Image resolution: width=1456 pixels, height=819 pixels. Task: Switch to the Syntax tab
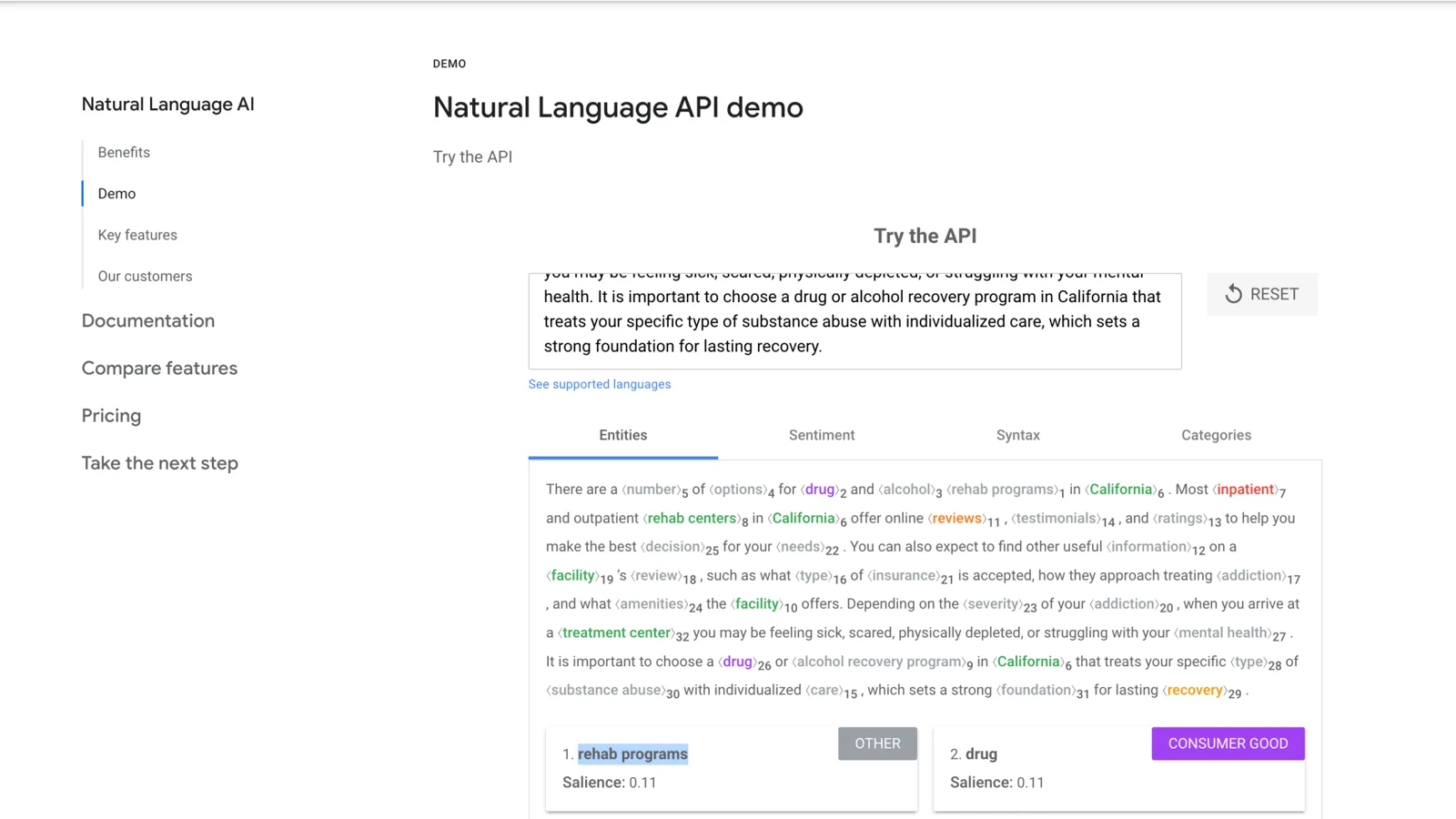click(1018, 435)
